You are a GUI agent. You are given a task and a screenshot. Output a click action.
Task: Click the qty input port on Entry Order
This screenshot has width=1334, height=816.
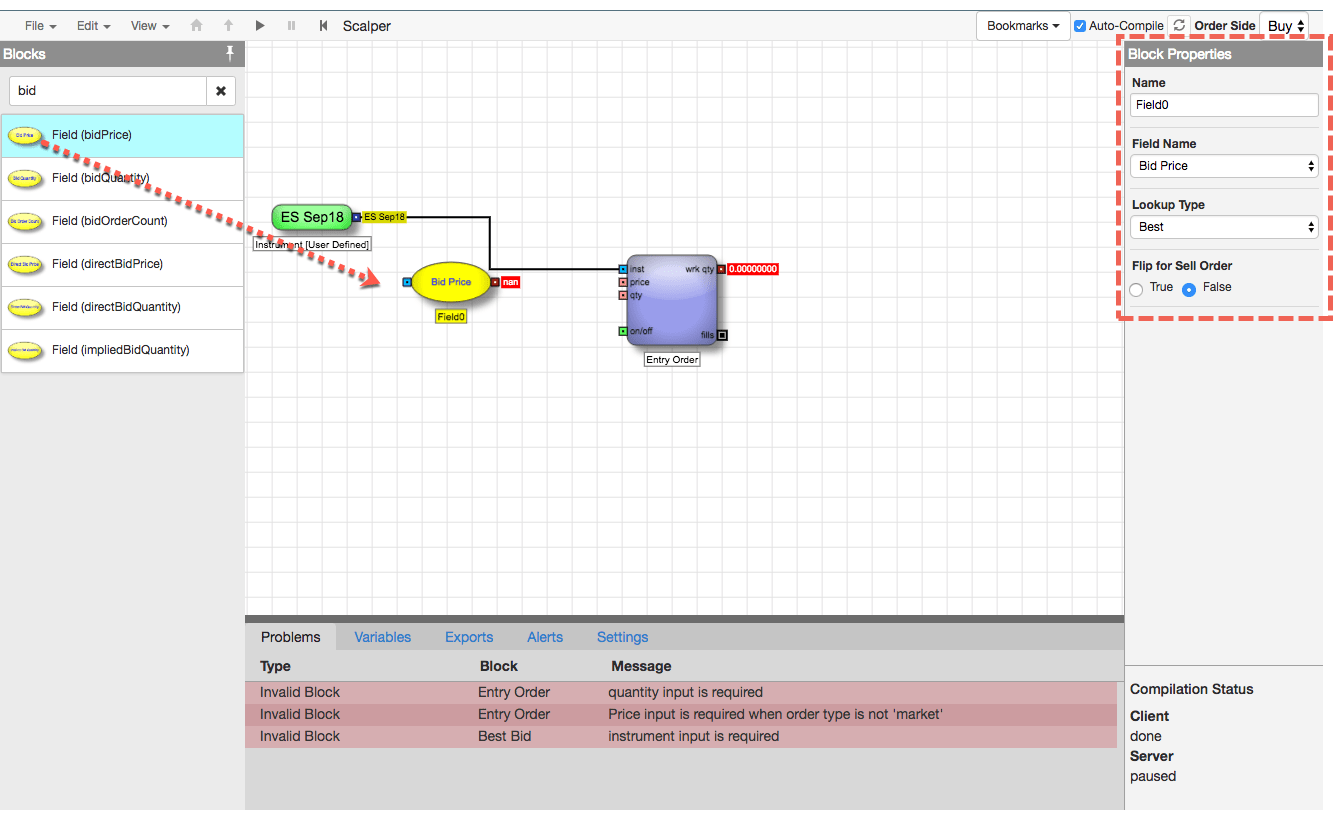[623, 295]
